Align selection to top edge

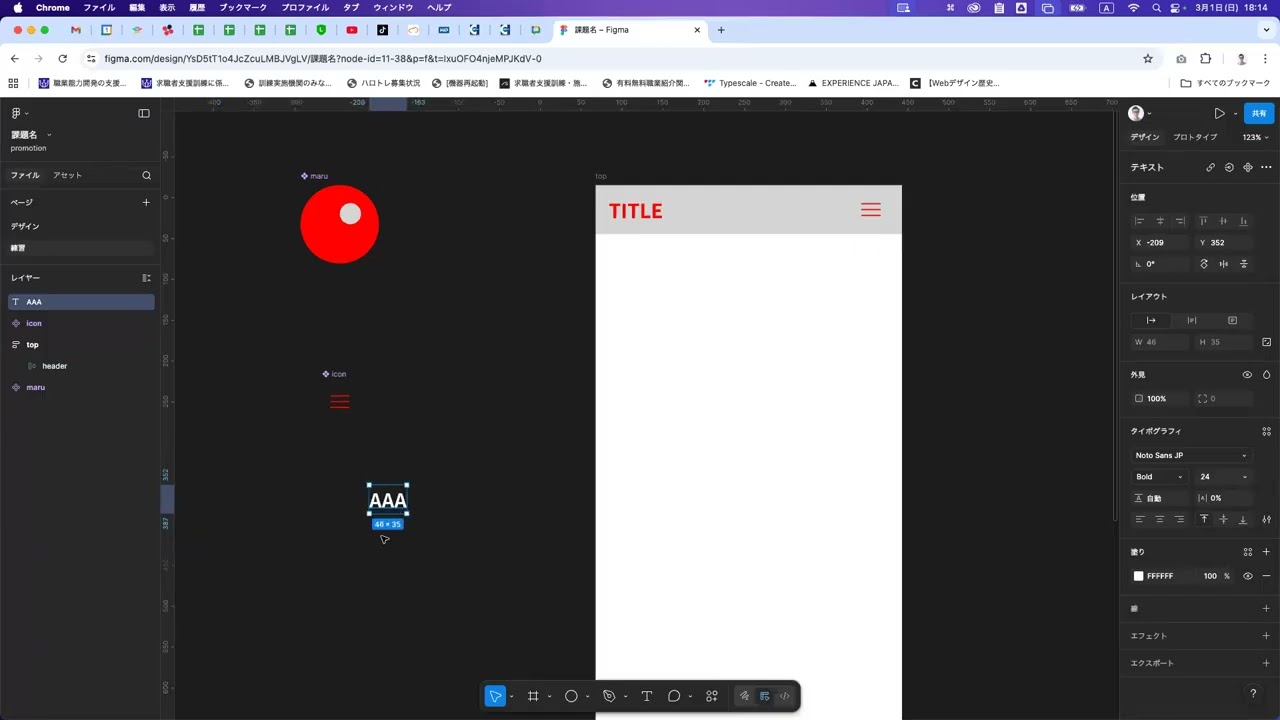[1203, 221]
